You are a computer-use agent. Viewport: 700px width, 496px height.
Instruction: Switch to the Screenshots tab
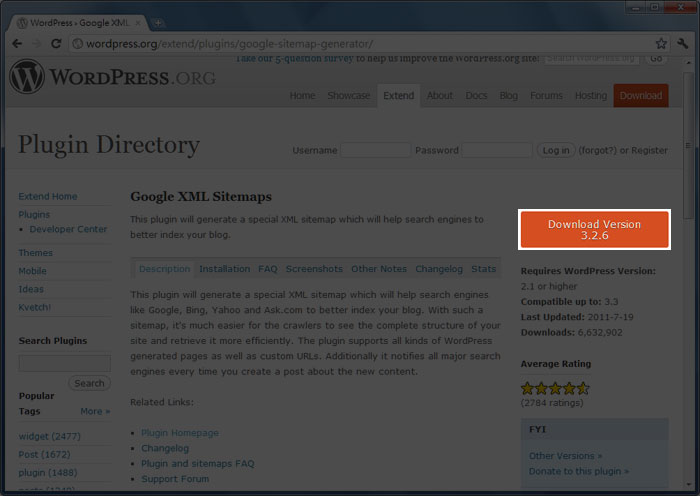click(314, 269)
